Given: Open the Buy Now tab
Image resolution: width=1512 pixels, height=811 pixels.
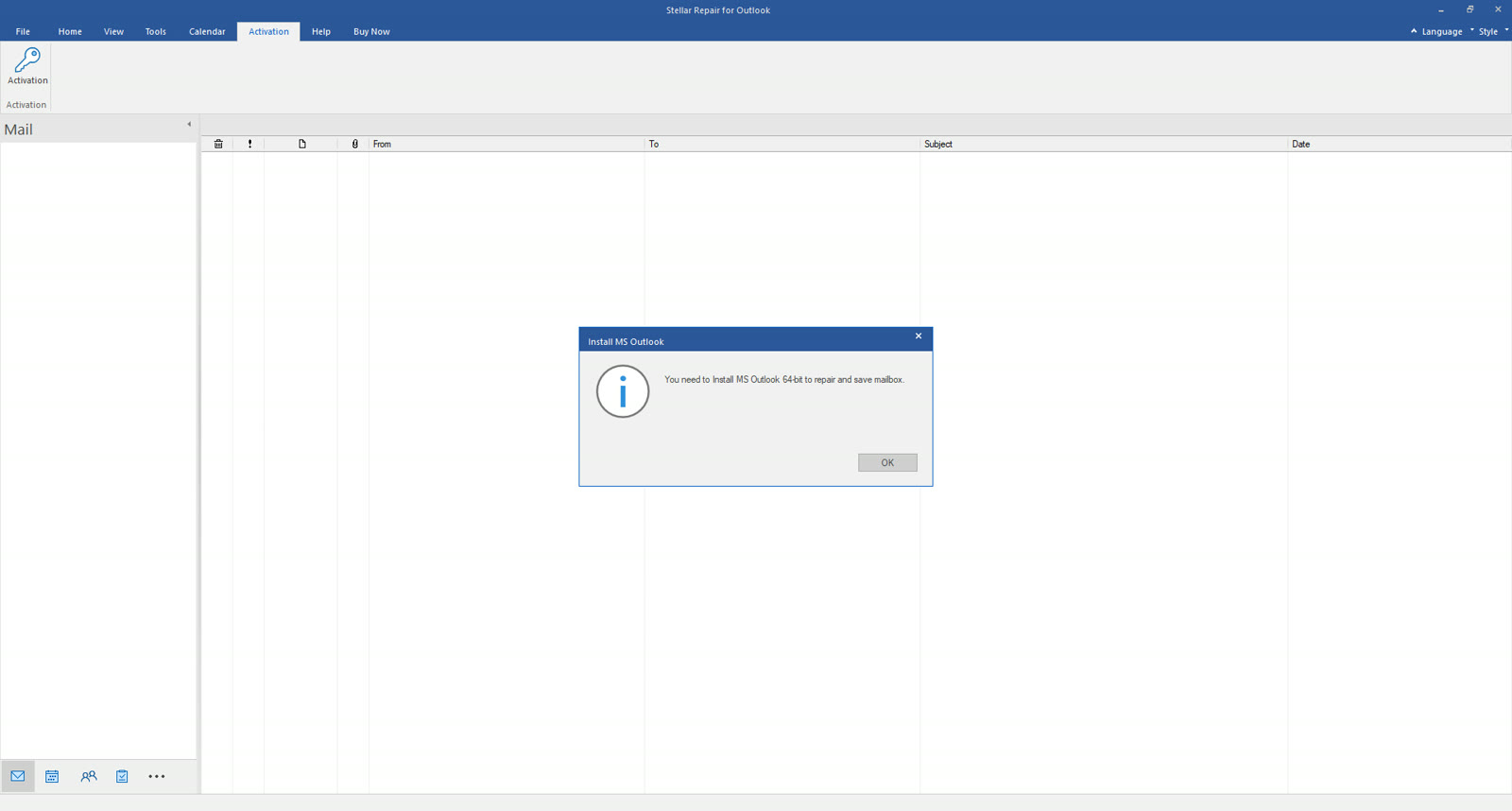Looking at the screenshot, I should (x=371, y=31).
